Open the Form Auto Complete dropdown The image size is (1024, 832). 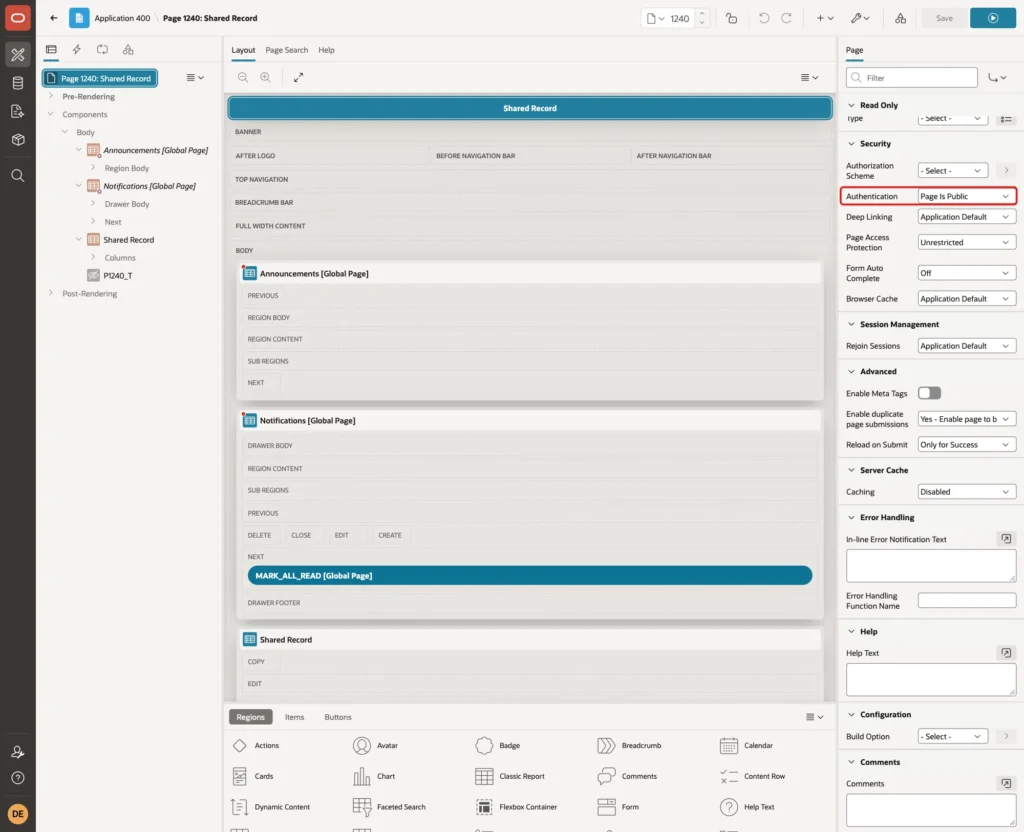pyautogui.click(x=967, y=273)
